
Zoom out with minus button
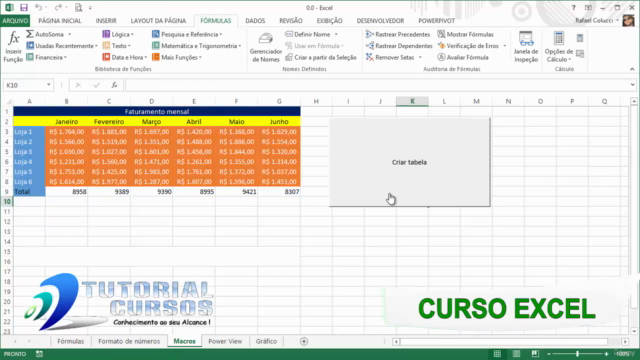click(549, 354)
